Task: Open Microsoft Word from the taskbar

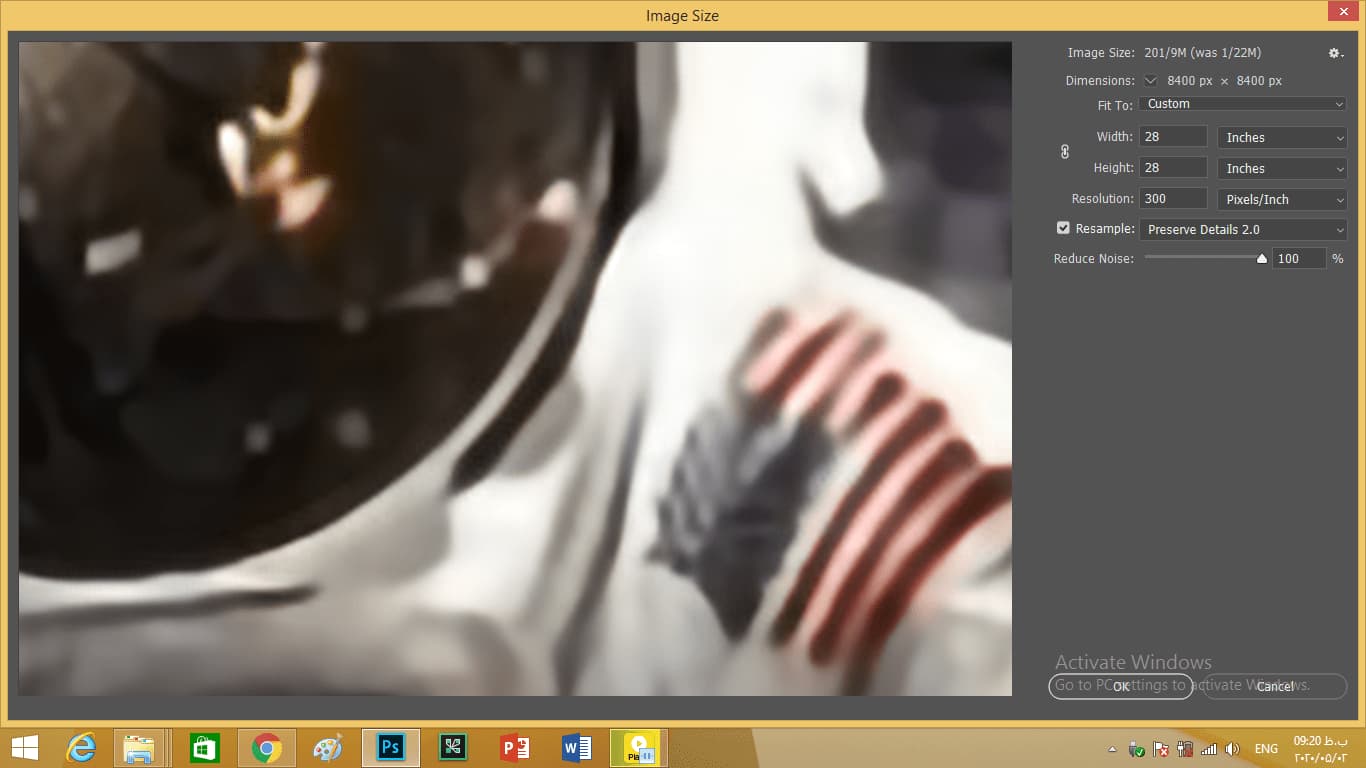Action: pos(577,748)
